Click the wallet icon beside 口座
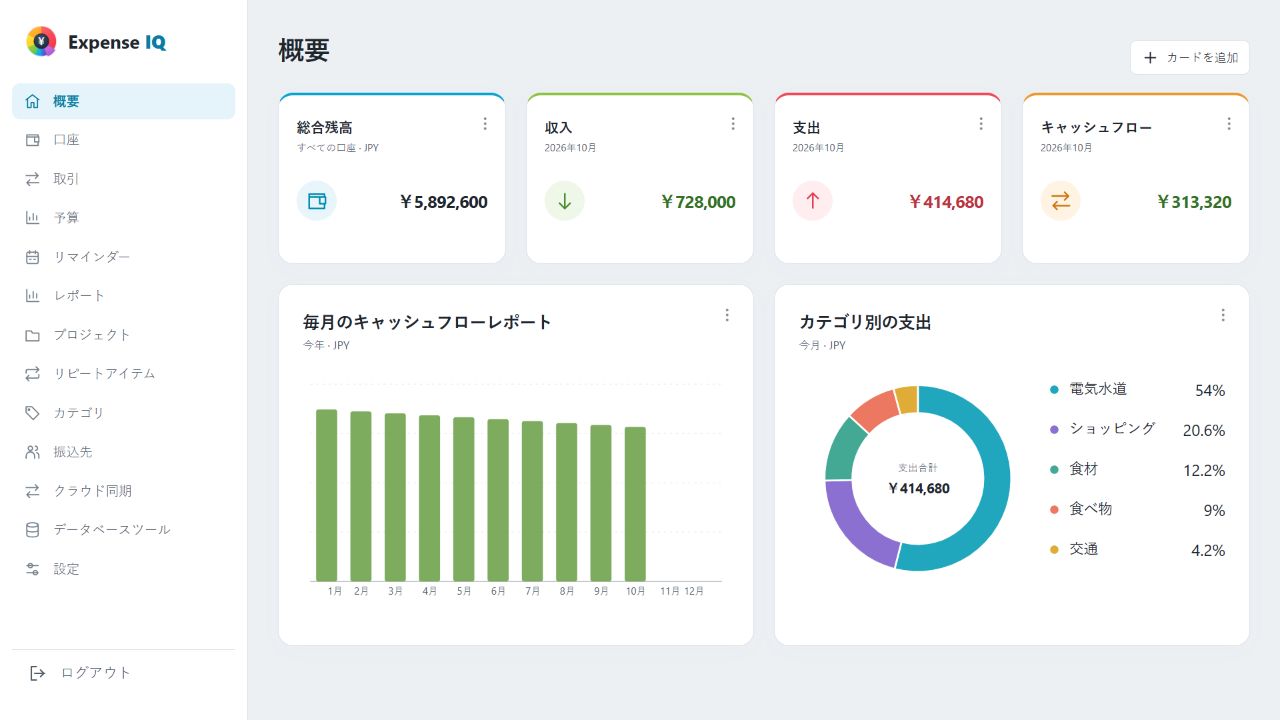1280x720 pixels. click(33, 140)
